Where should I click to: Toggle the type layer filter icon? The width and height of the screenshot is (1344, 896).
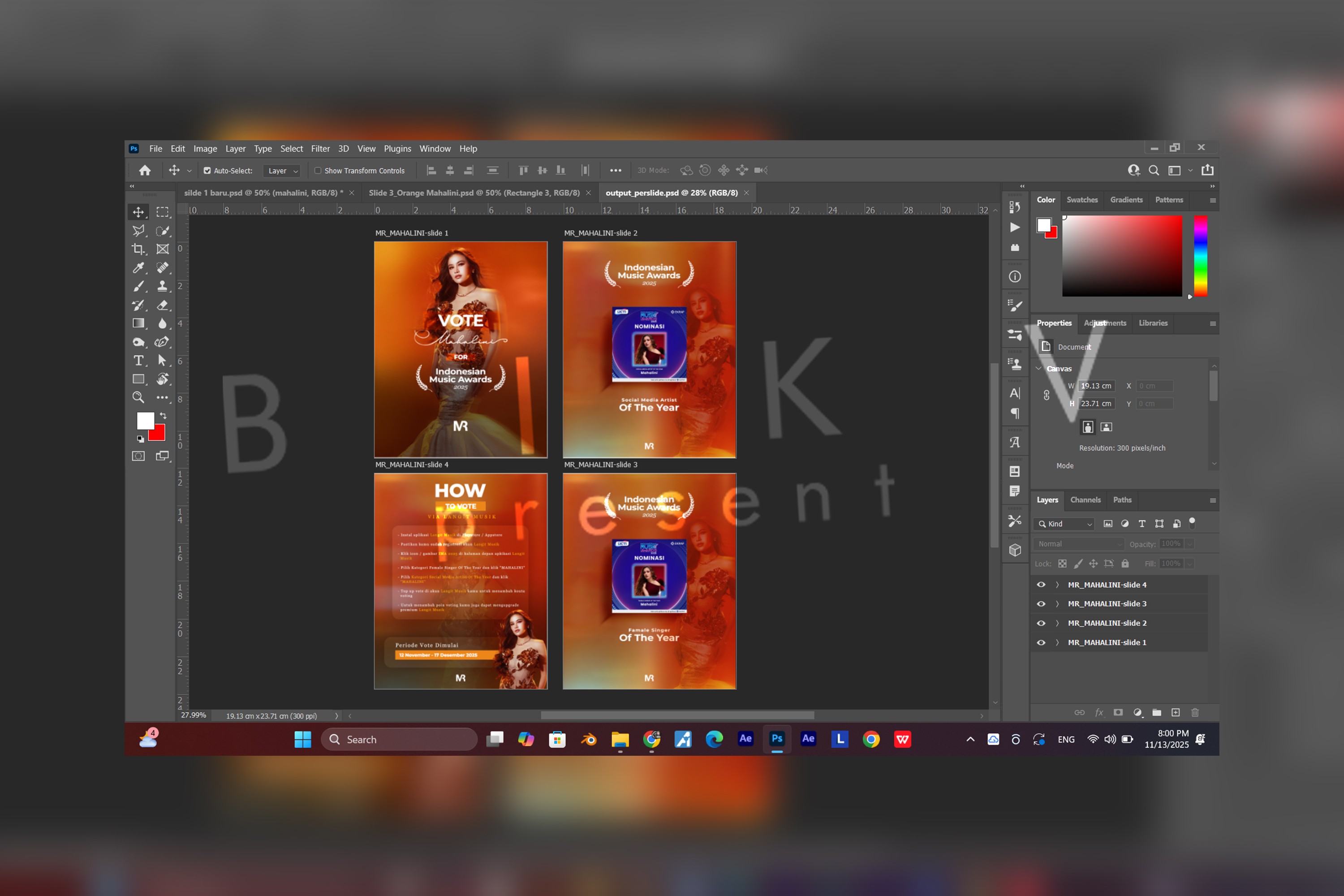1142,523
